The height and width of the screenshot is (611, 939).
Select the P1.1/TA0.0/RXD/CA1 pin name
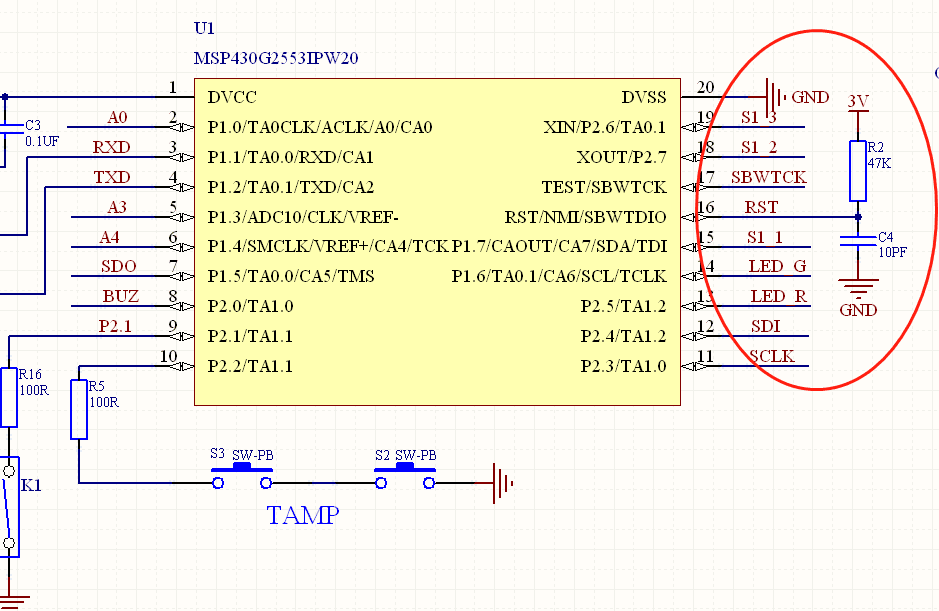click(290, 157)
